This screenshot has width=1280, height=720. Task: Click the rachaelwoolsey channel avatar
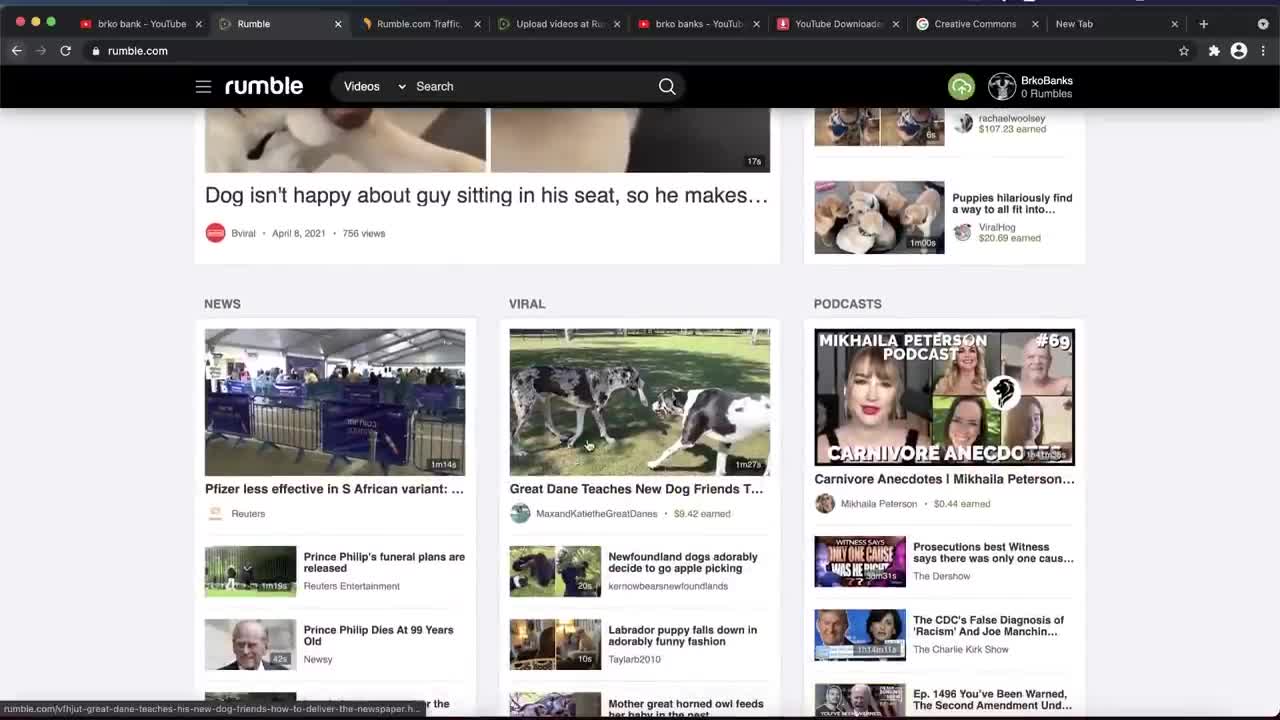pyautogui.click(x=963, y=123)
